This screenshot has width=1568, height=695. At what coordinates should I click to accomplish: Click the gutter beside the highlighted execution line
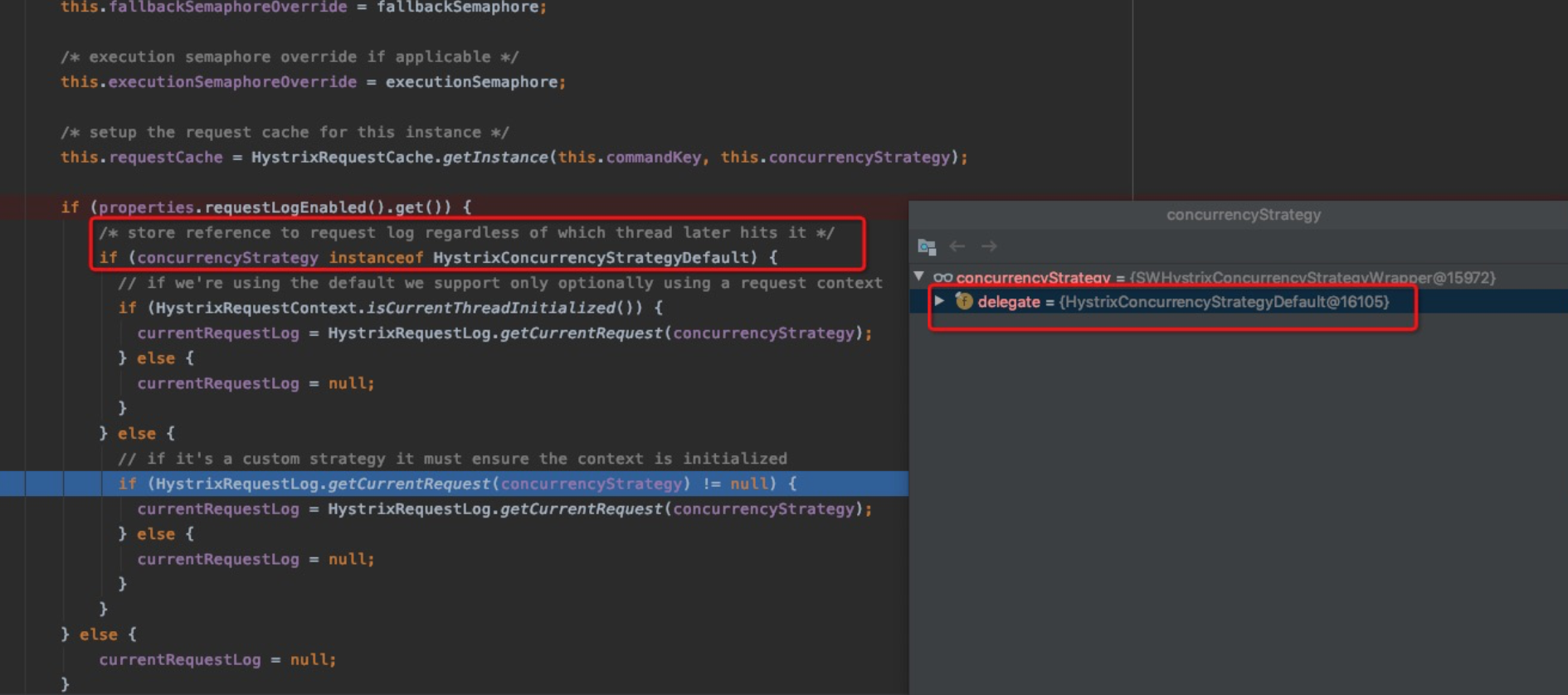click(12, 484)
